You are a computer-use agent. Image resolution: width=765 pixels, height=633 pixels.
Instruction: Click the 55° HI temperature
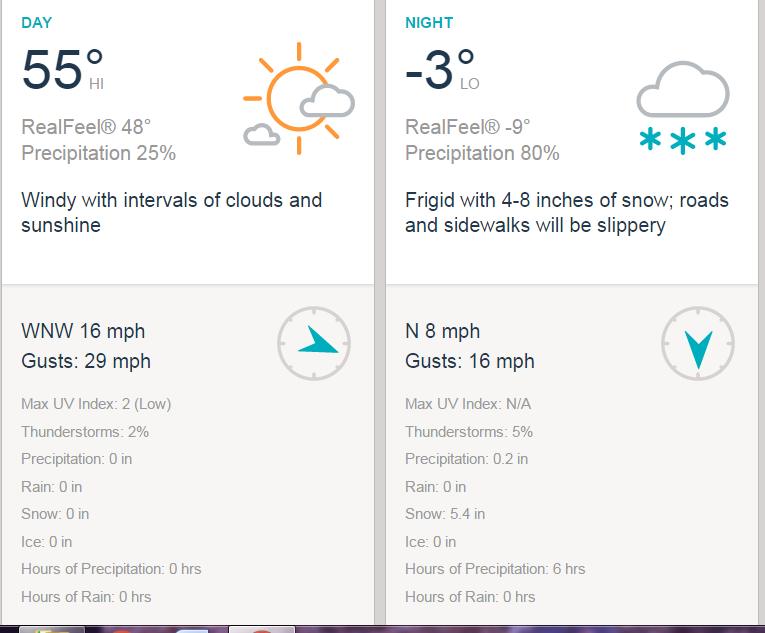point(62,69)
